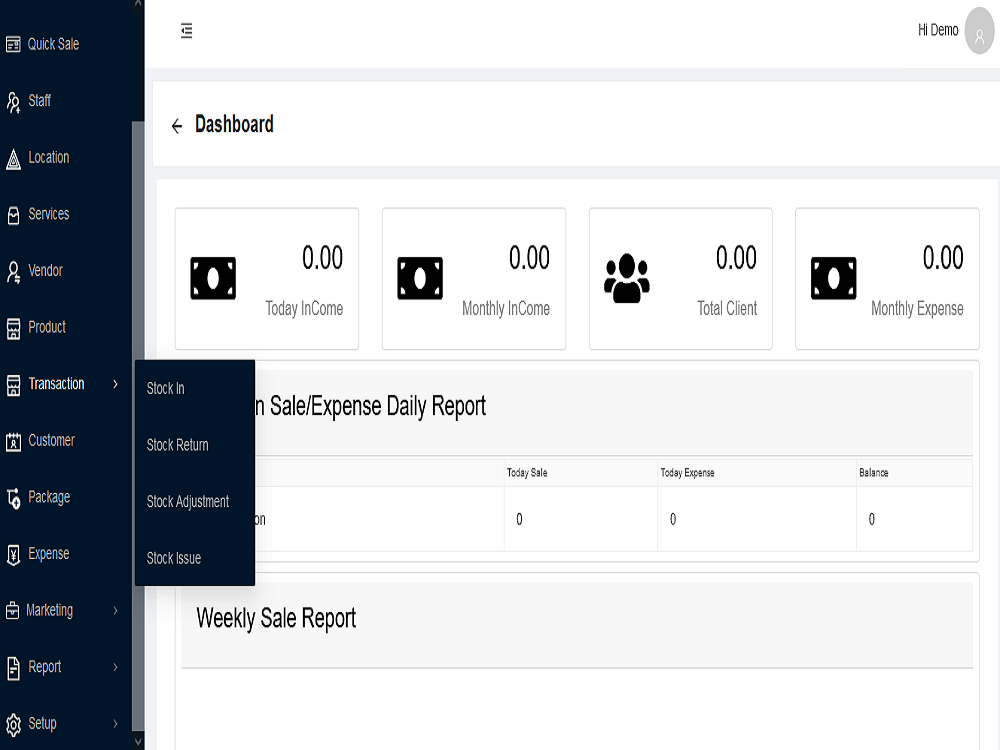Expand the Marketing submenu chevron
1000x750 pixels.
[115, 611]
